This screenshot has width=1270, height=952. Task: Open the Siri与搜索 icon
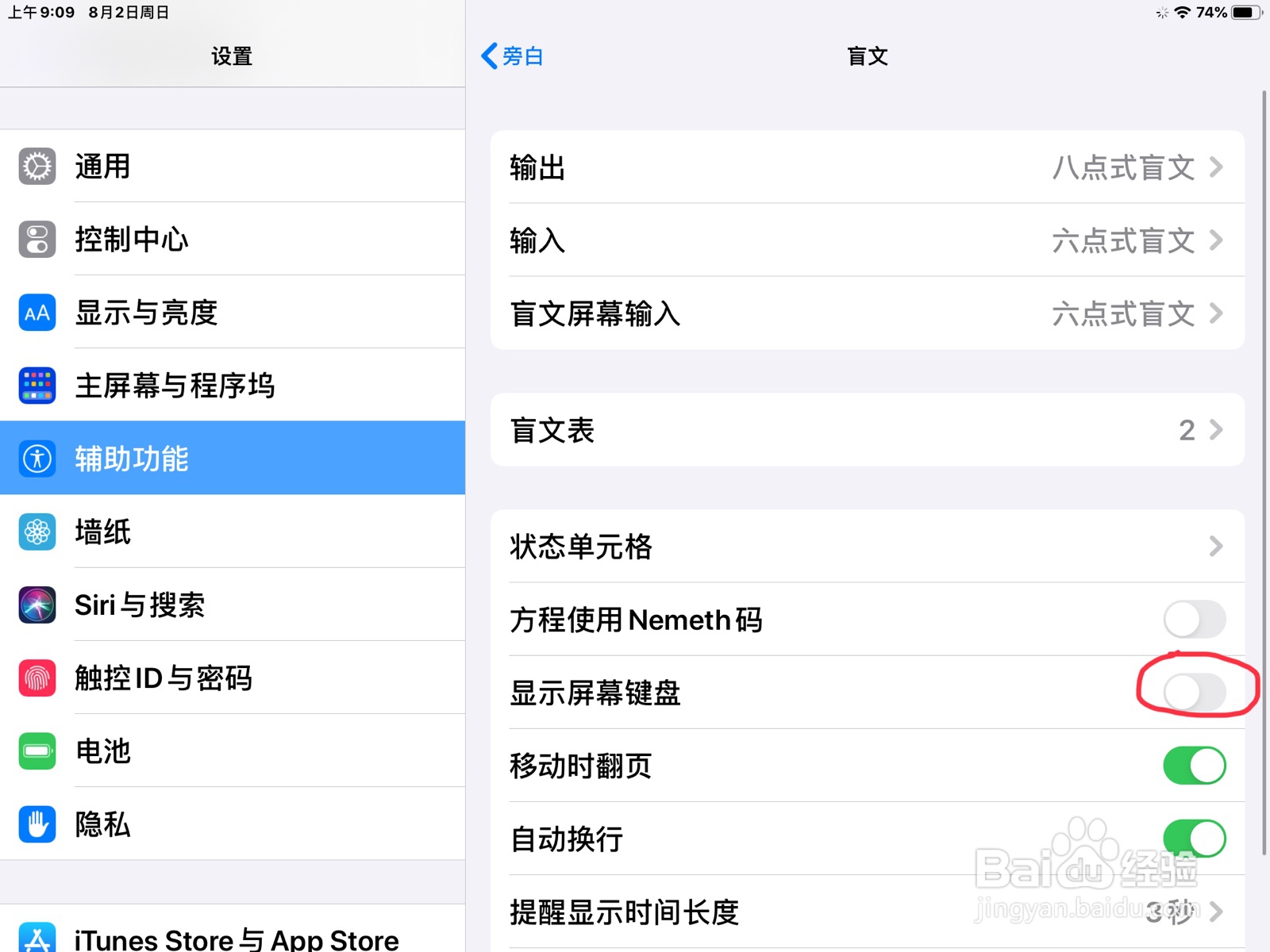(x=37, y=605)
